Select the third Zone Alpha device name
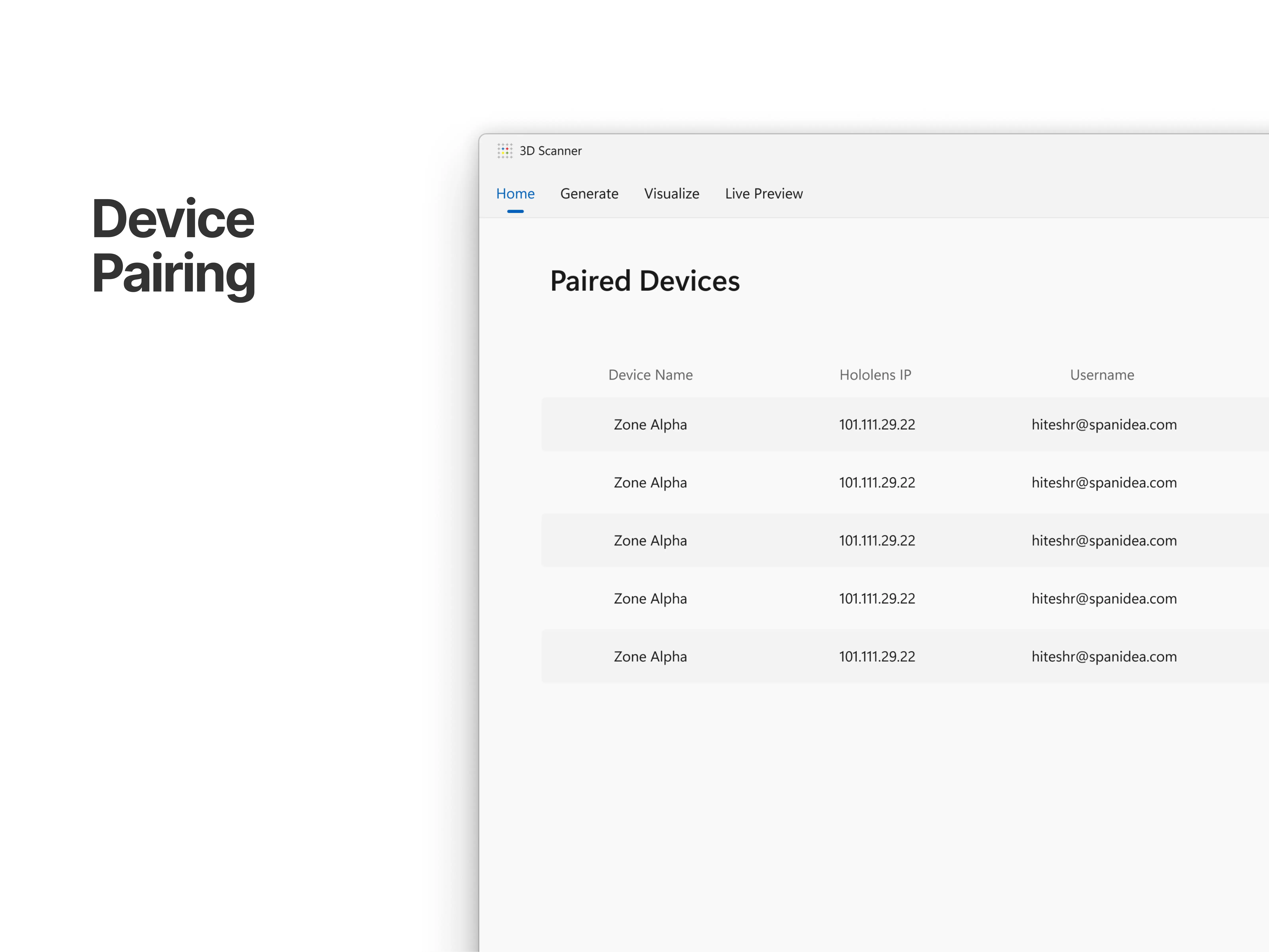The image size is (1269, 952). coord(650,541)
